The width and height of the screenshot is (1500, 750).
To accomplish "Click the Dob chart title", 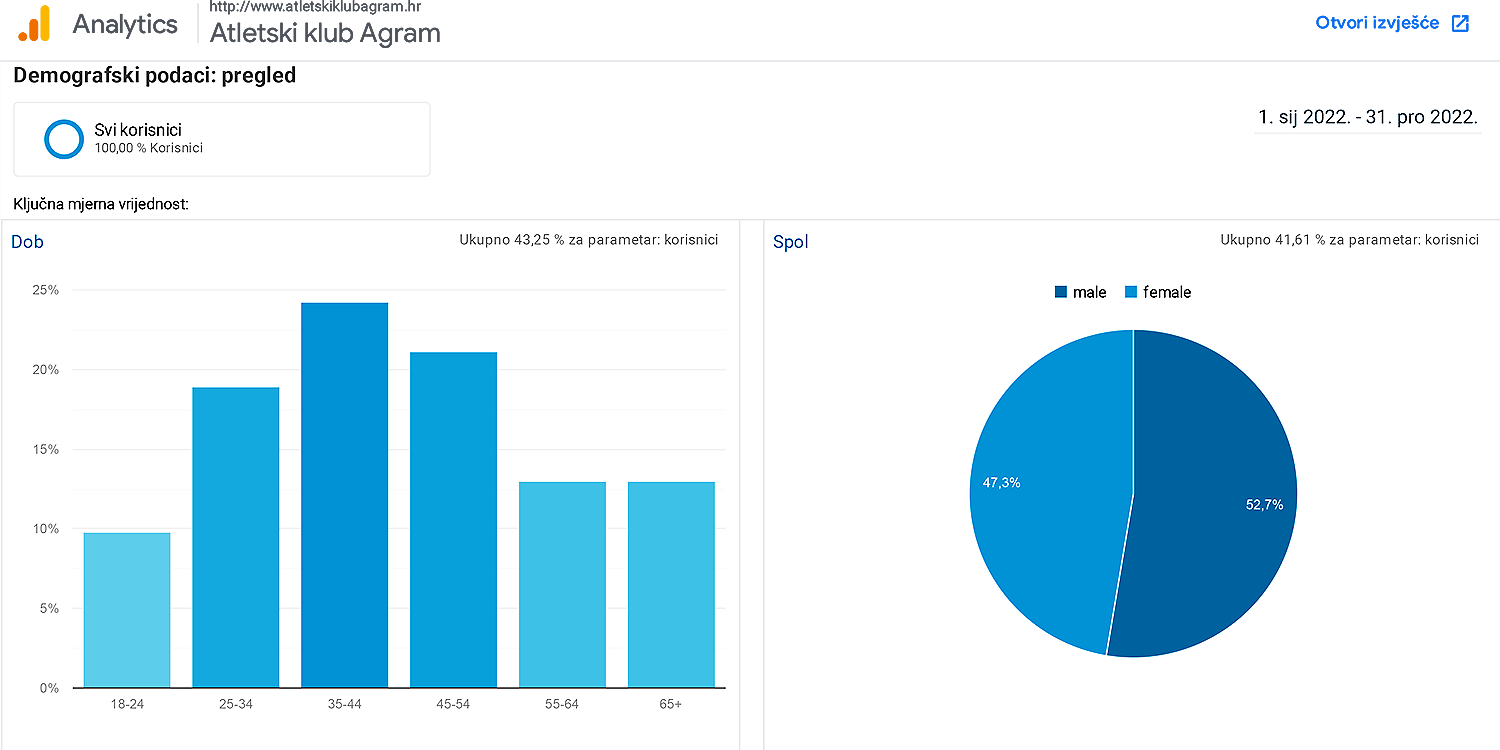I will pos(27,242).
